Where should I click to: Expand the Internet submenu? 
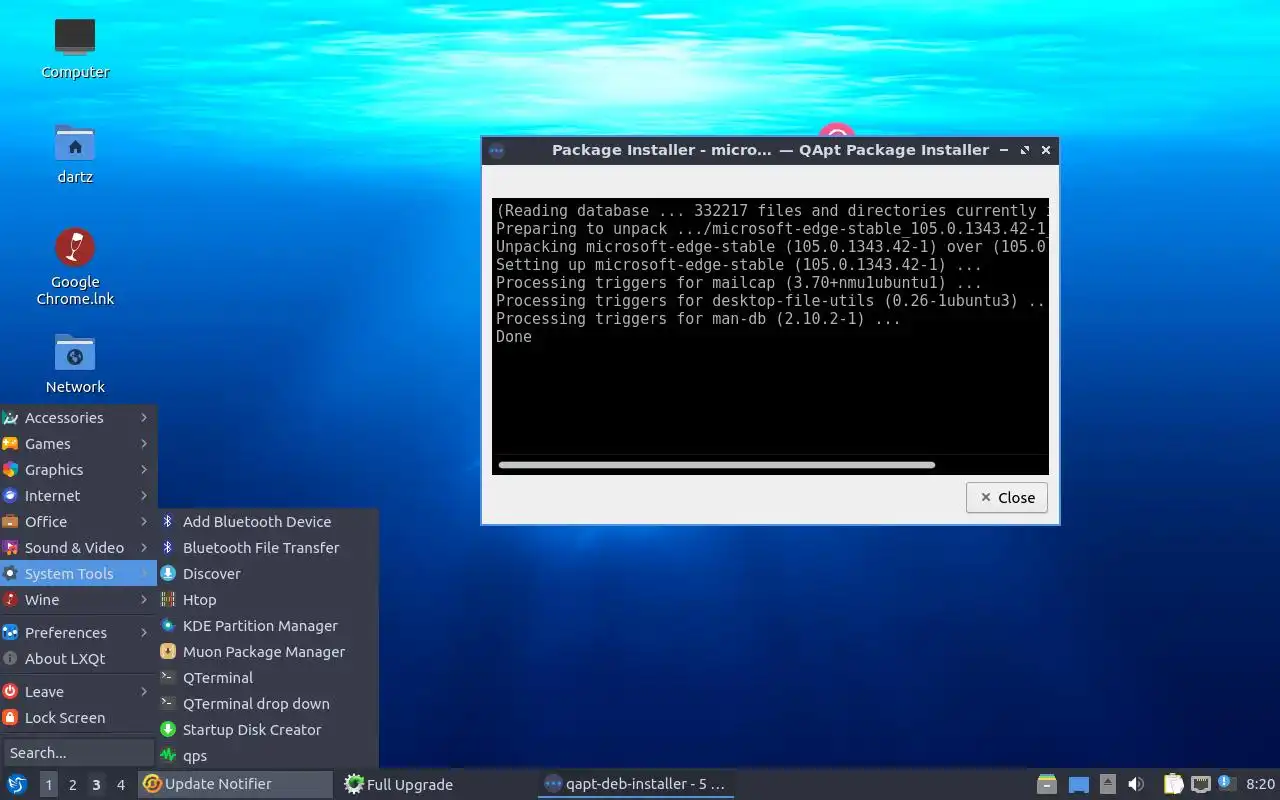click(x=78, y=495)
